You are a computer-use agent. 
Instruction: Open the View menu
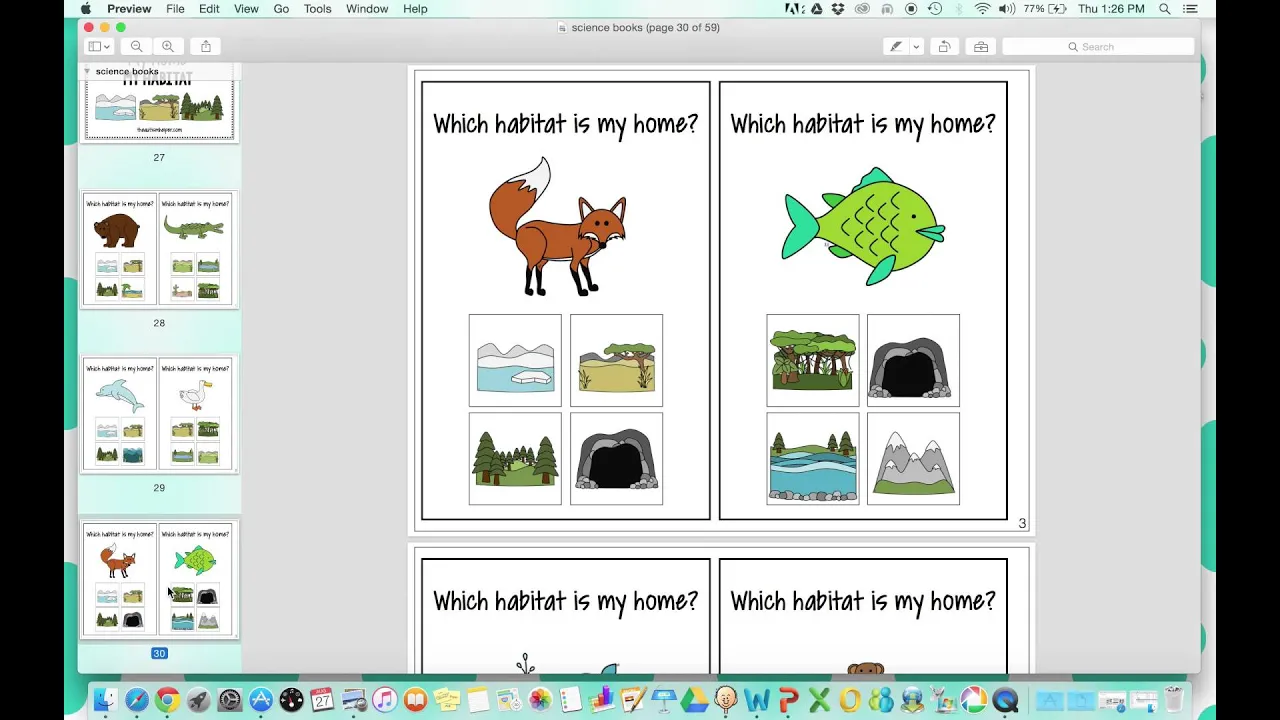pyautogui.click(x=246, y=8)
